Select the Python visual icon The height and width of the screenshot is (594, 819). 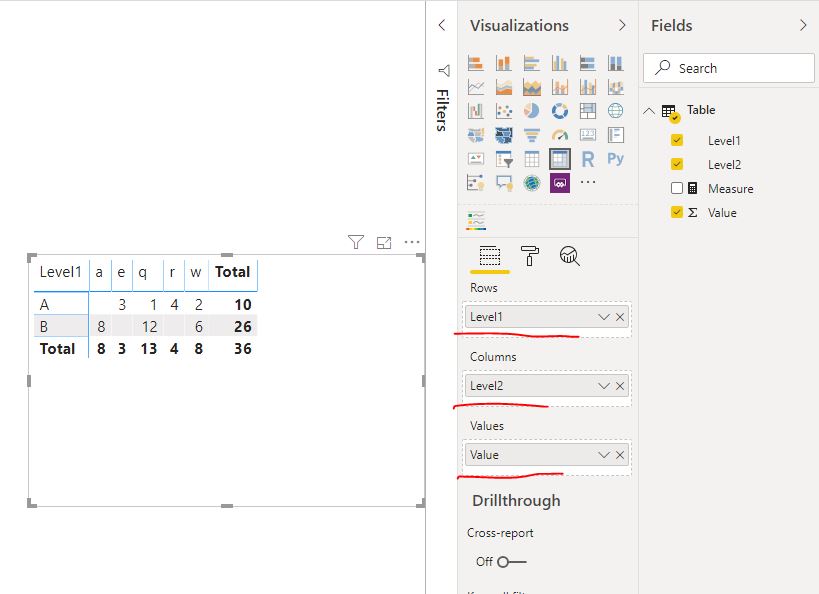click(x=615, y=159)
